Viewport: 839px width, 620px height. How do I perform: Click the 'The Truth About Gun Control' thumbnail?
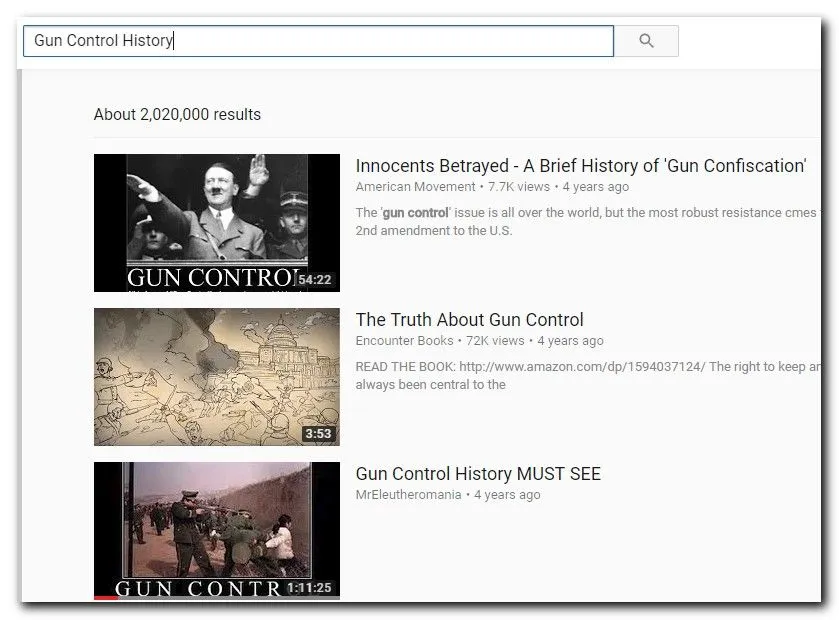tap(216, 376)
